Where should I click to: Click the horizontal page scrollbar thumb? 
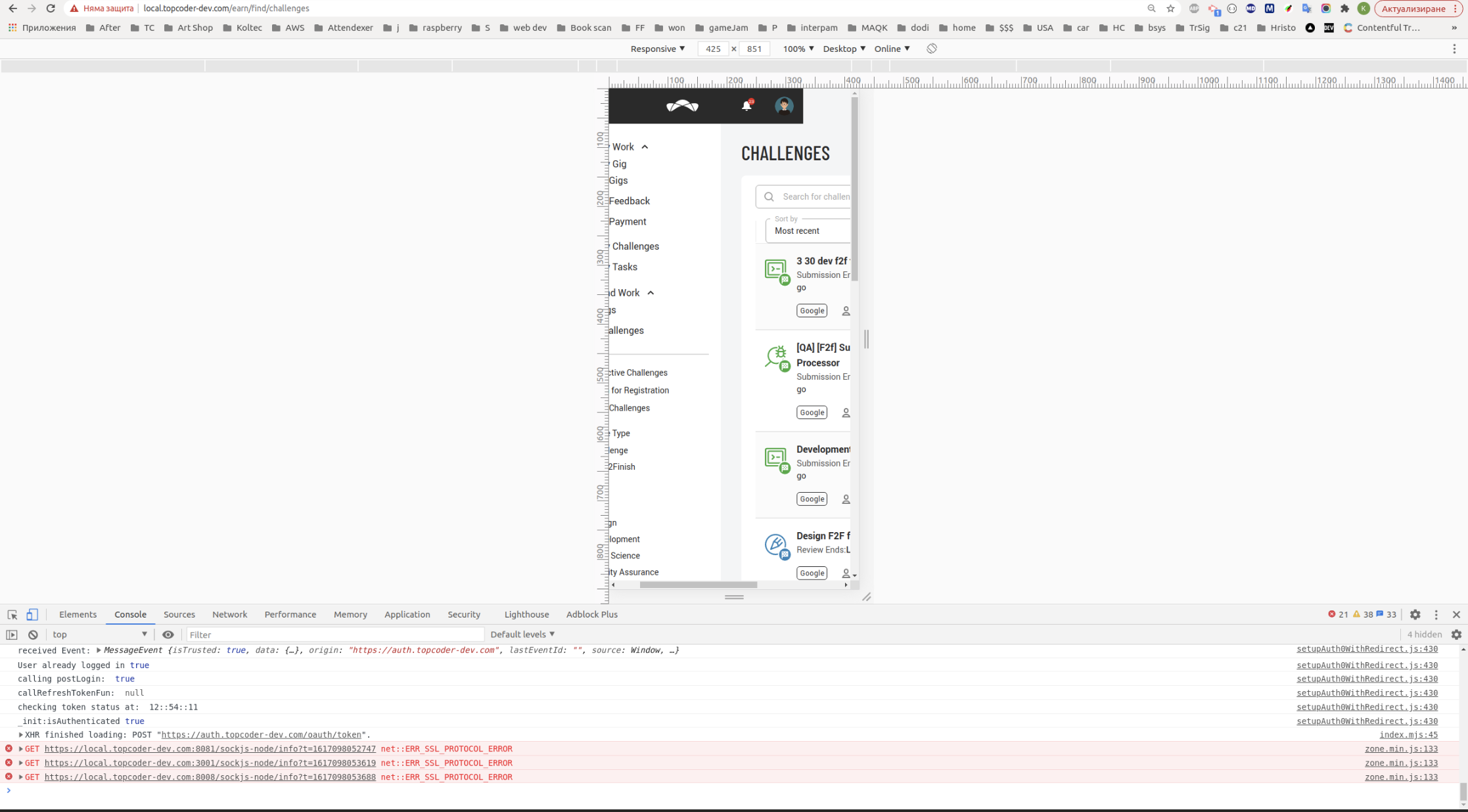click(698, 585)
